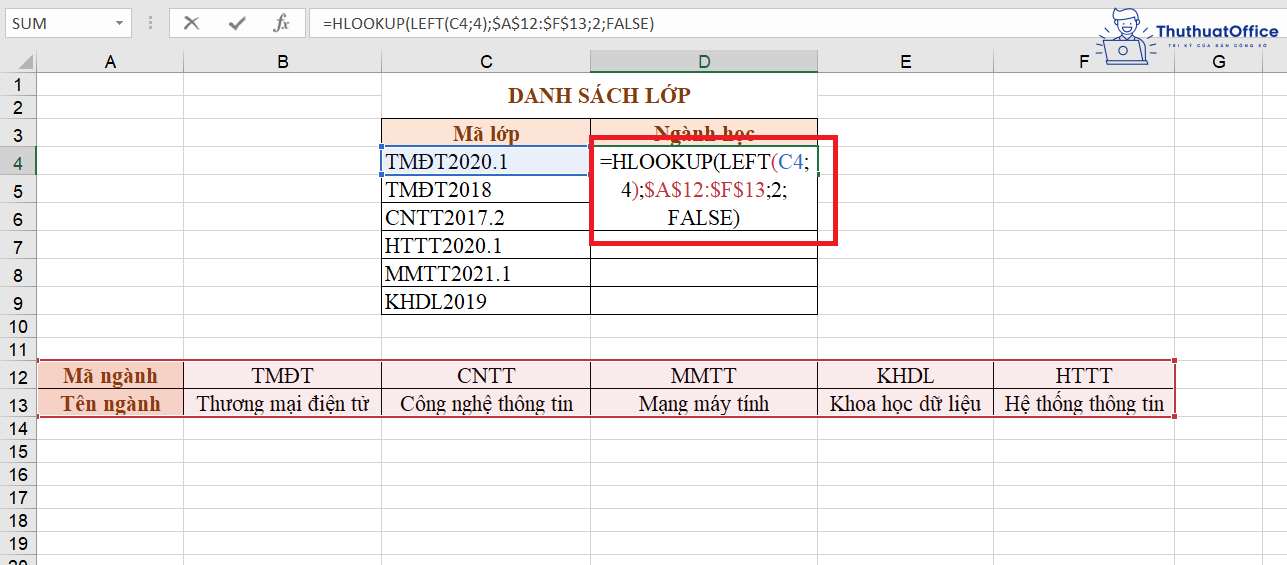Select row 19 header

tap(18, 542)
